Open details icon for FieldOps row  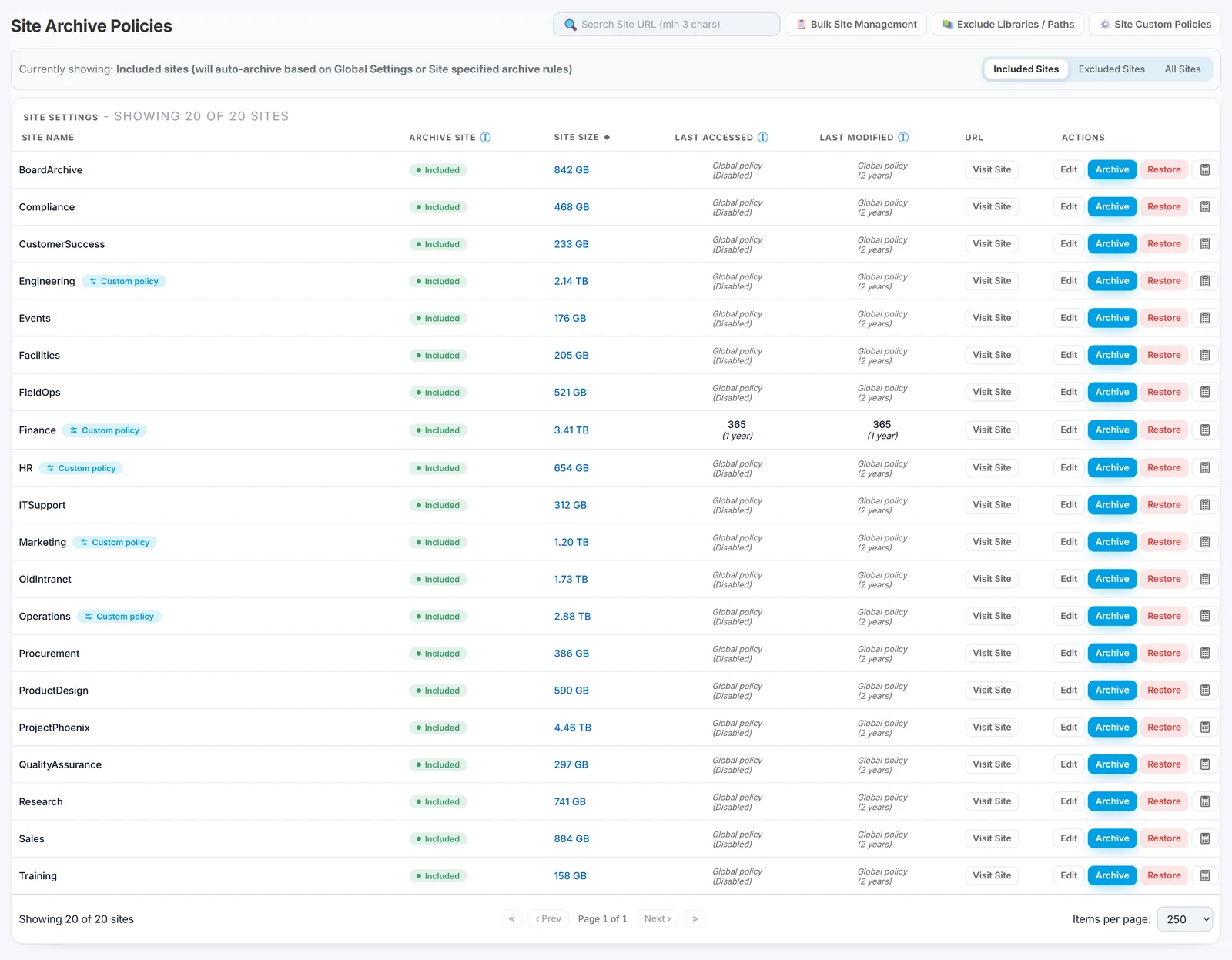[x=1205, y=392]
